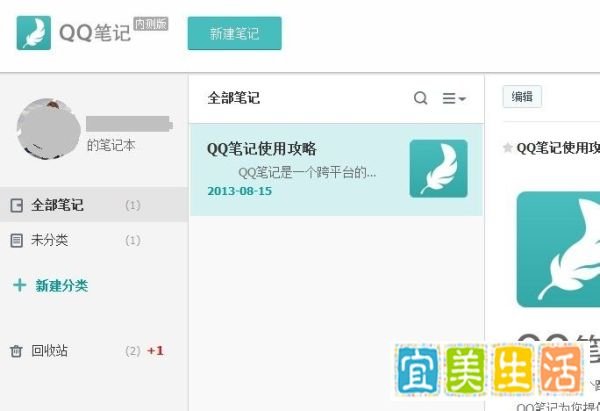Click the 新建笔记 button
The image size is (600, 411).
[235, 33]
